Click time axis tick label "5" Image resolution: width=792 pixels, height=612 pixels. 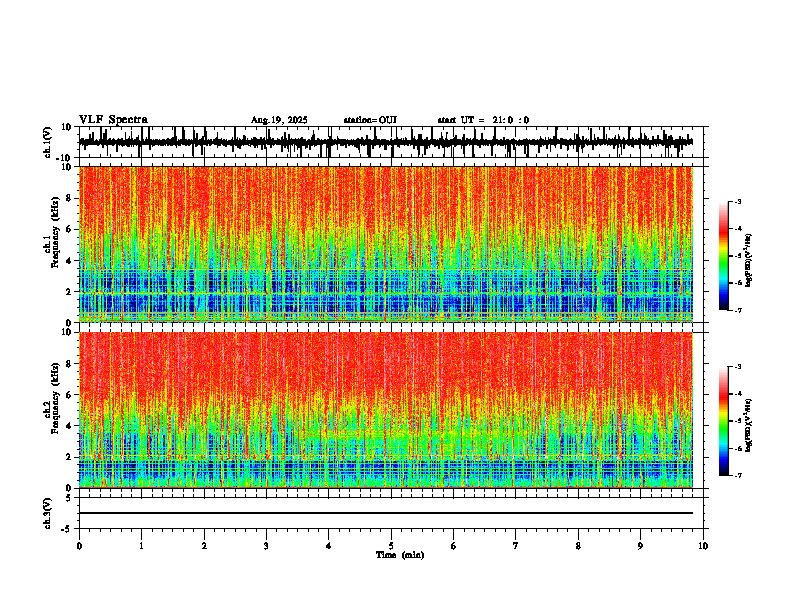391,546
